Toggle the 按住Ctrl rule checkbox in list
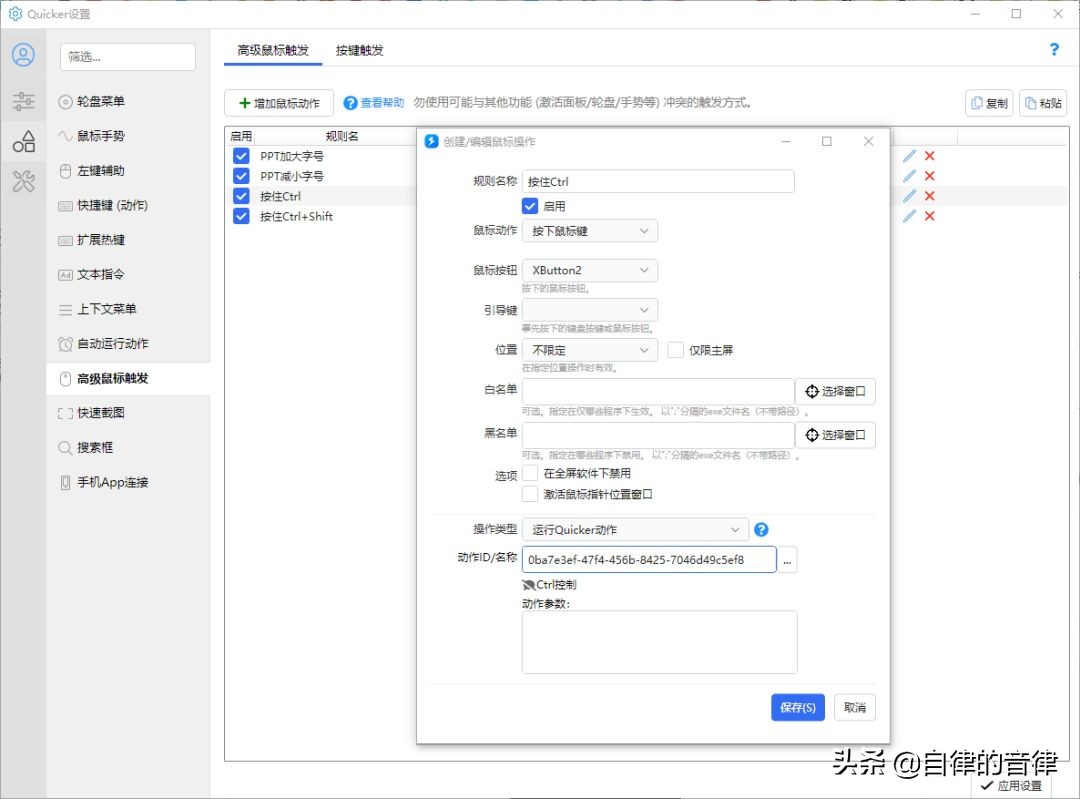The width and height of the screenshot is (1080, 799). coord(241,196)
